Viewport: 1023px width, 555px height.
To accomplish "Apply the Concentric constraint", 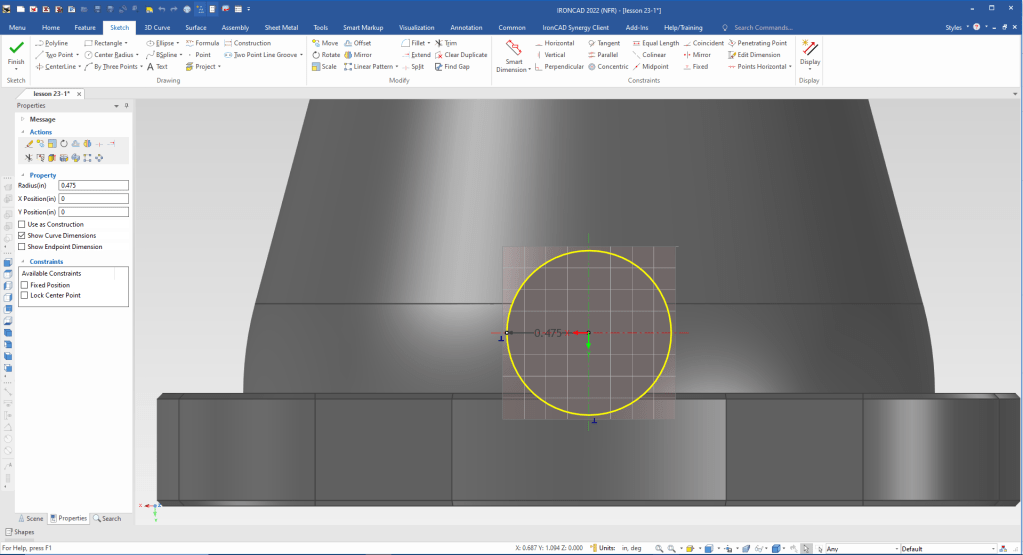I will (608, 67).
